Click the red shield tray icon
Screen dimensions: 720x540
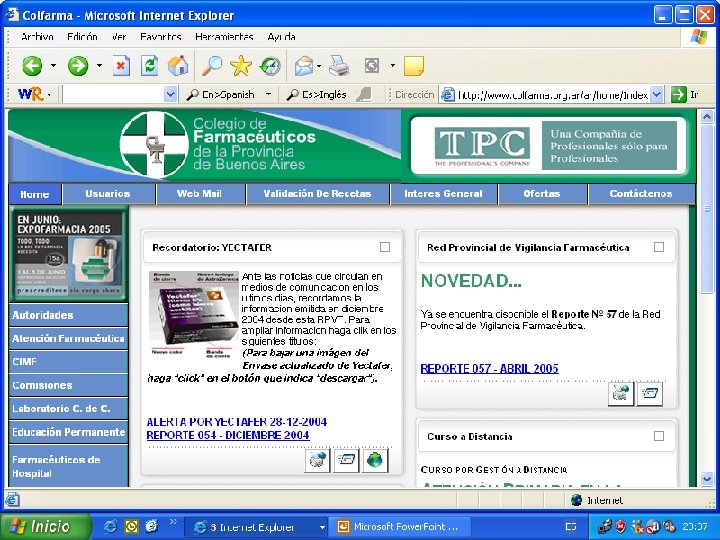[621, 526]
